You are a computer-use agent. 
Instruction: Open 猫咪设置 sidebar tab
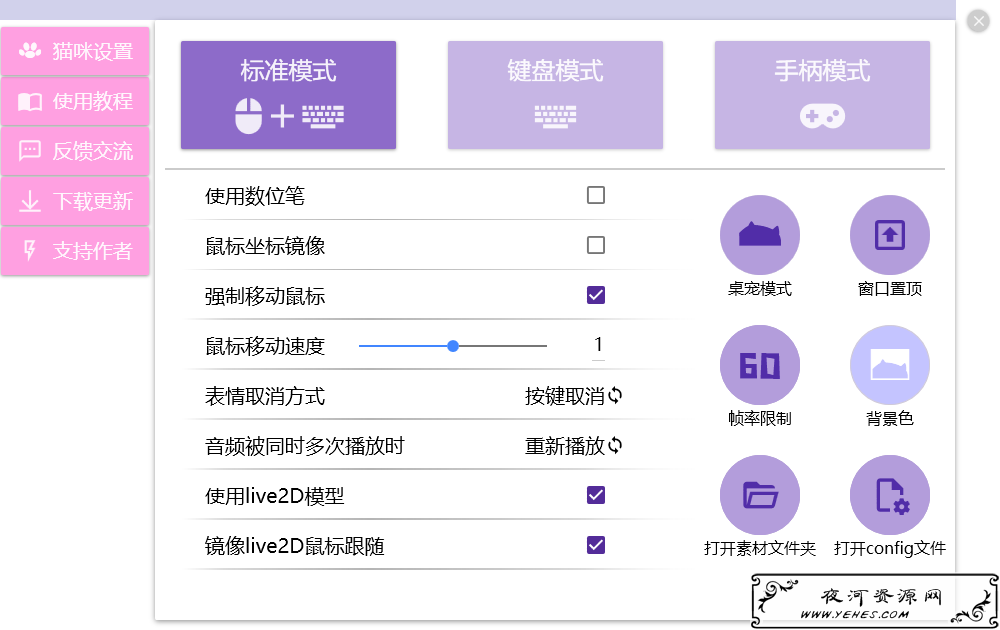pyautogui.click(x=75, y=51)
